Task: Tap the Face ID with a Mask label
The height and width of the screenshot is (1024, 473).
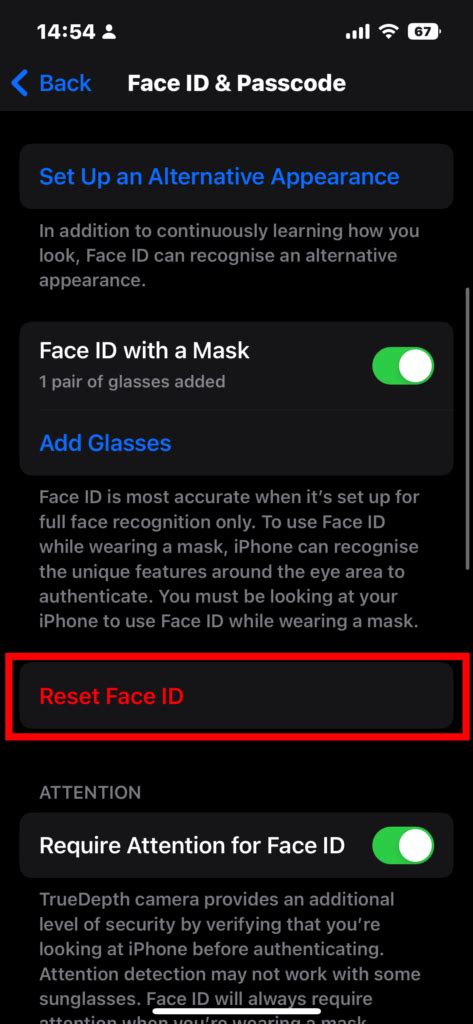Action: click(144, 351)
